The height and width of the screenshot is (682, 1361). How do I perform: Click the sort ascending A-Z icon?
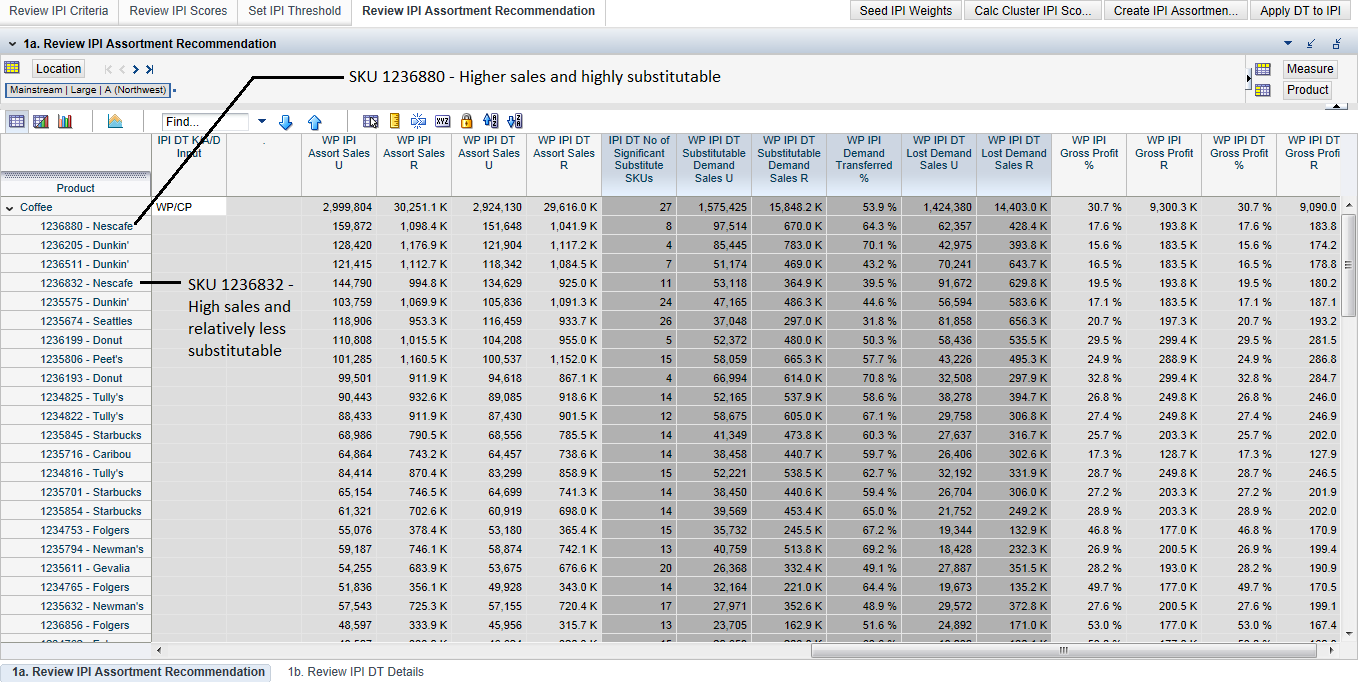coord(490,121)
